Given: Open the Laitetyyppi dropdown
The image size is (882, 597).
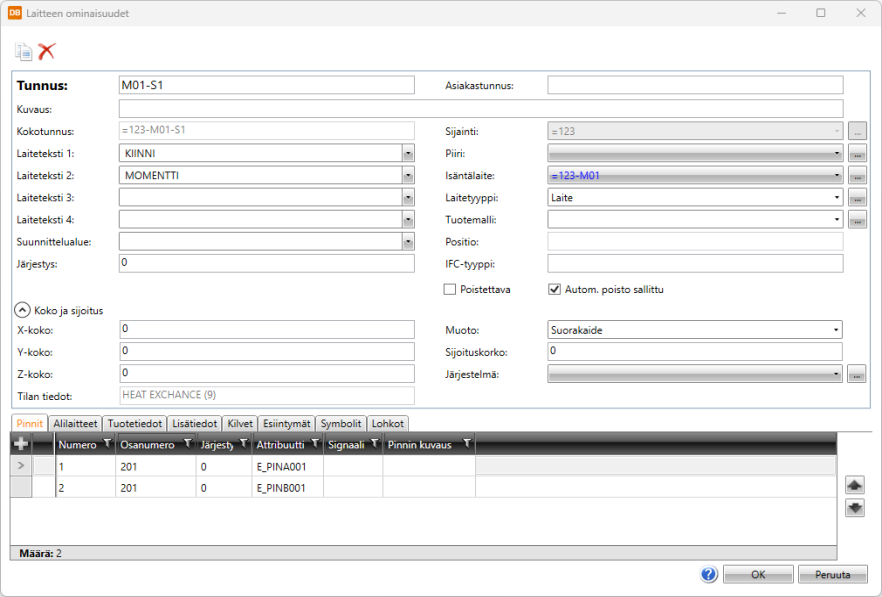Looking at the screenshot, I should point(835,198).
